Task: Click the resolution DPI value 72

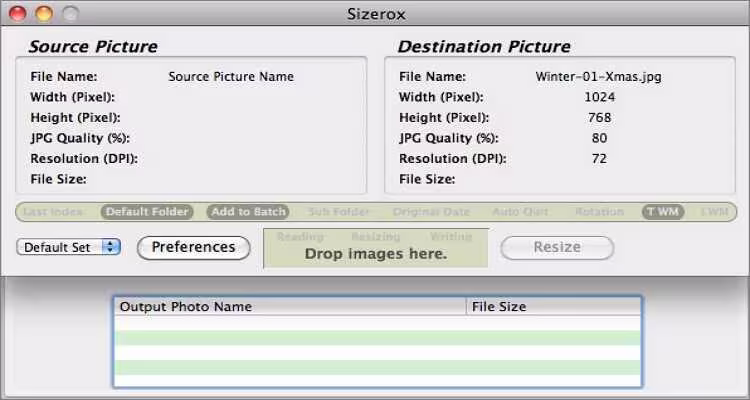Action: pyautogui.click(x=599, y=159)
